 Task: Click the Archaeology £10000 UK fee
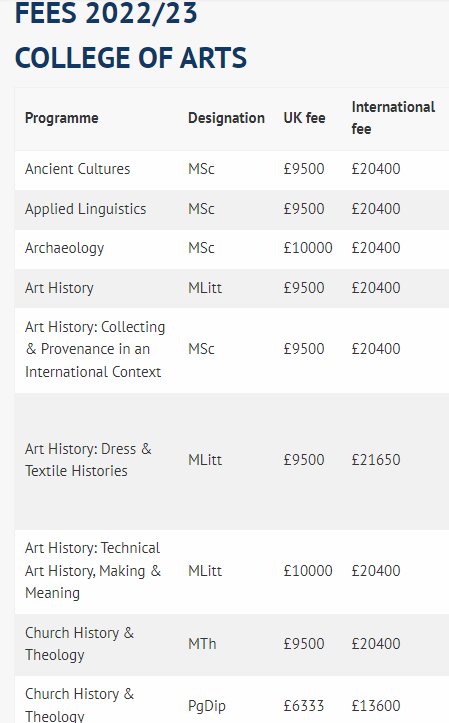point(307,248)
